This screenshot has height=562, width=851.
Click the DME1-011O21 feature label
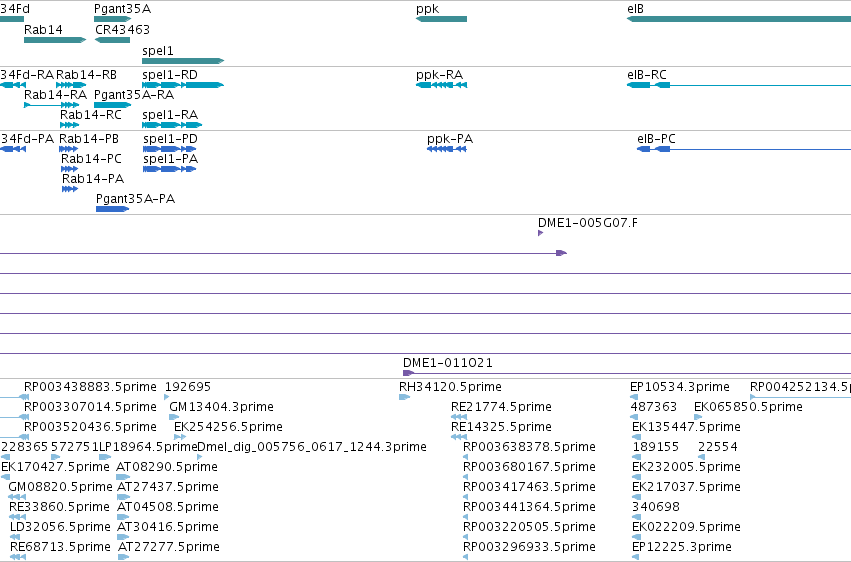(448, 362)
